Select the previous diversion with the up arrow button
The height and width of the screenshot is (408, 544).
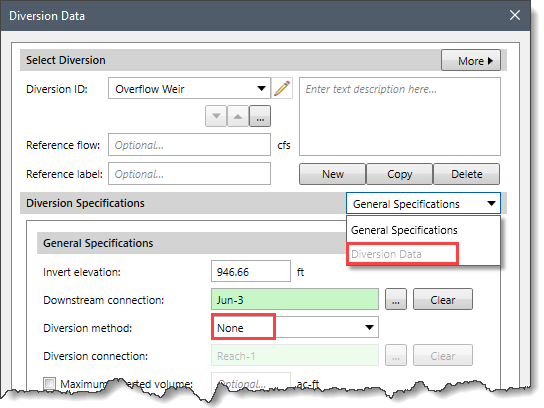pos(238,116)
